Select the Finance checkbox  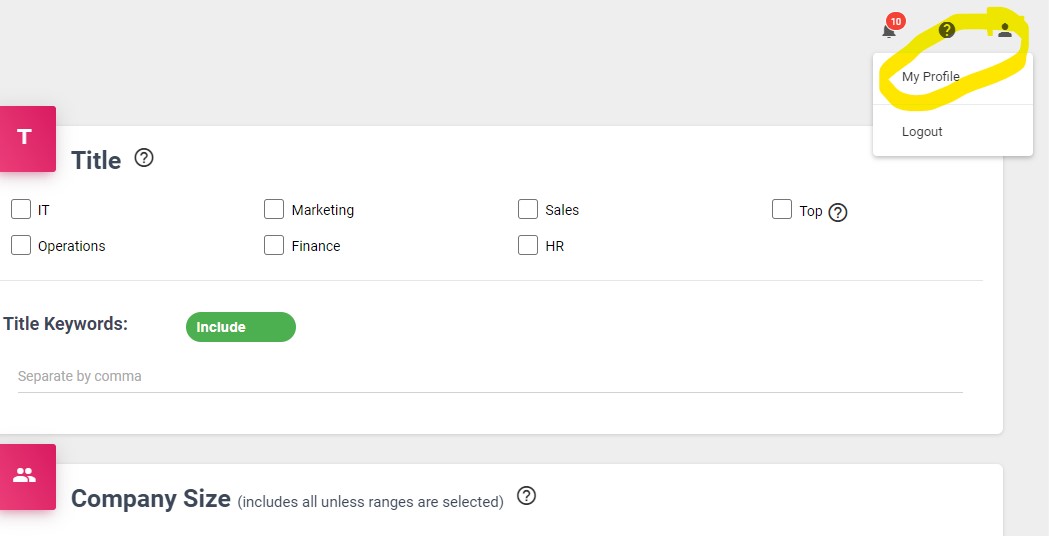point(274,245)
